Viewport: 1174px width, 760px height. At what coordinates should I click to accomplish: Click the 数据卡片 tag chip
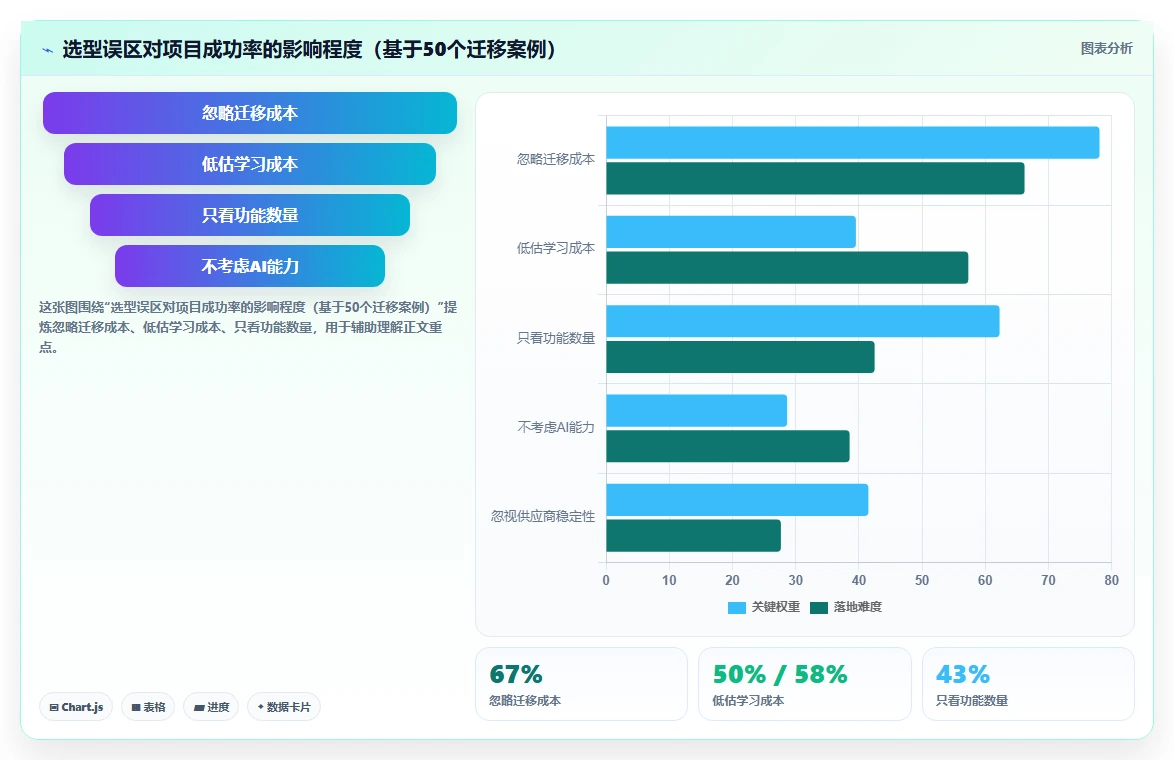[x=284, y=707]
